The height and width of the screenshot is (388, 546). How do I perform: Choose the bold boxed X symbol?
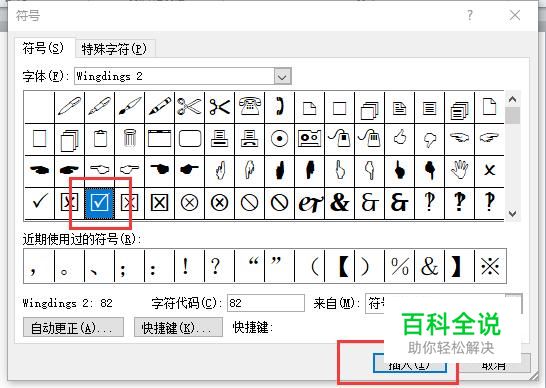(159, 203)
